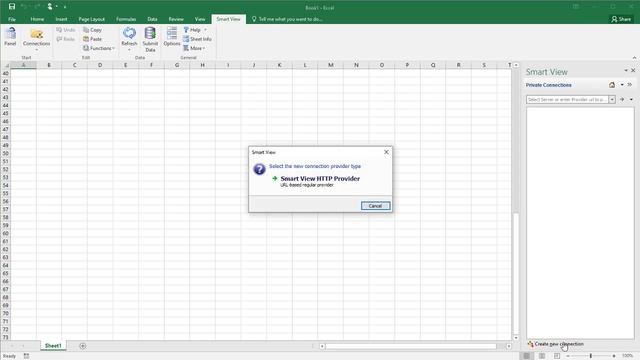Open the Functions dropdown in the ribbon
This screenshot has width=640, height=360.
(x=99, y=48)
